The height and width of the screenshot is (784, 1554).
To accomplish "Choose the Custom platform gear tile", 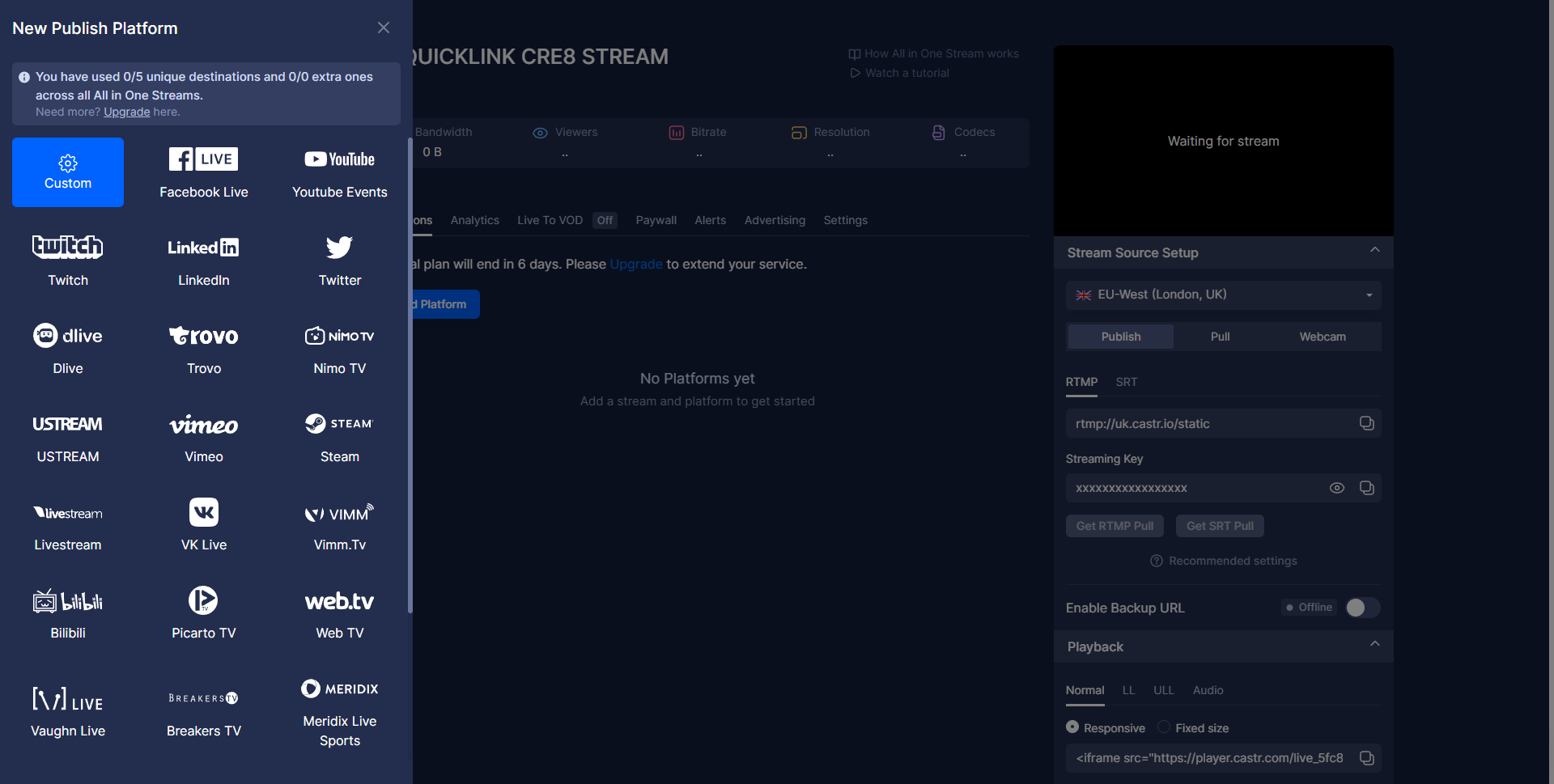I will click(68, 172).
